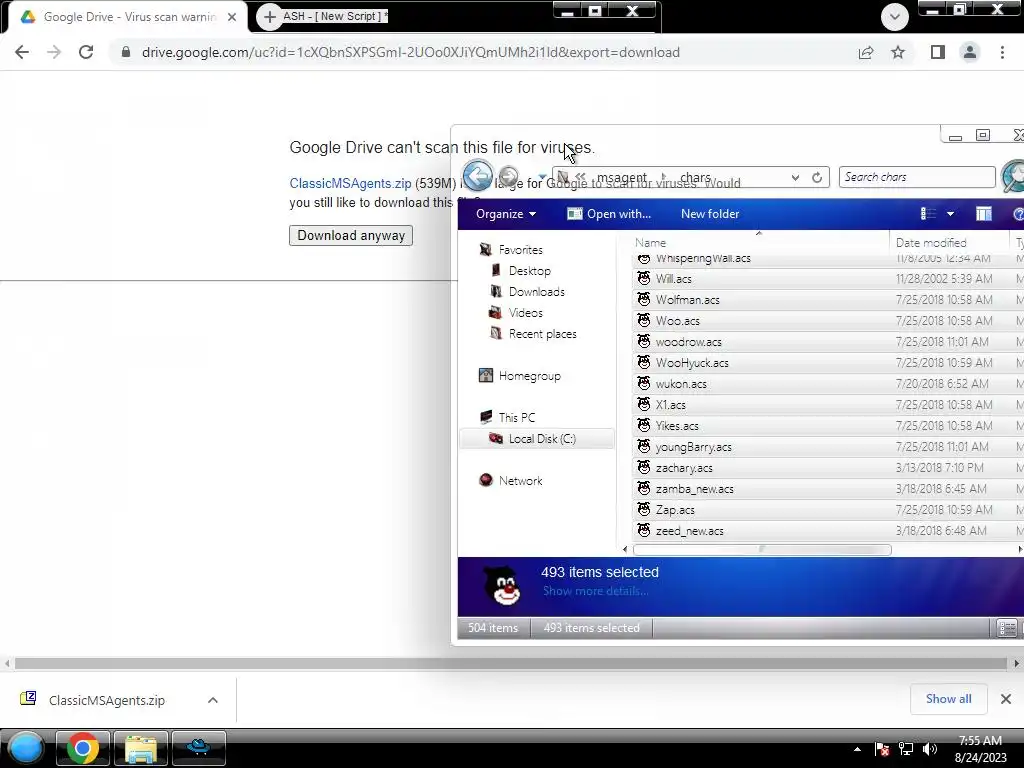
Task: Select Network in navigation pane
Action: click(x=520, y=481)
